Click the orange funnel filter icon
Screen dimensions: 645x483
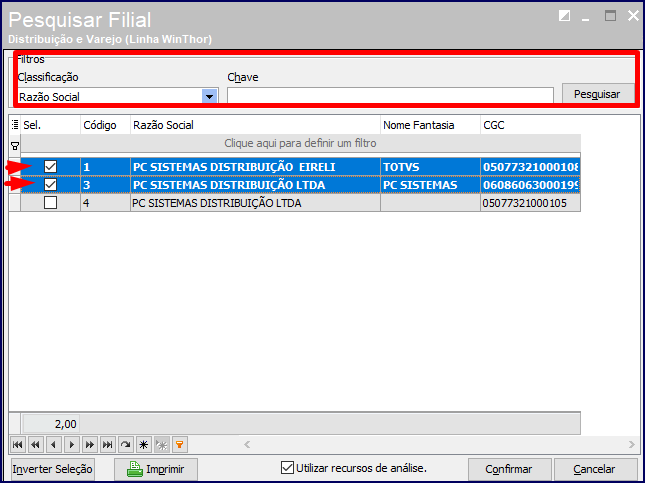tap(179, 444)
